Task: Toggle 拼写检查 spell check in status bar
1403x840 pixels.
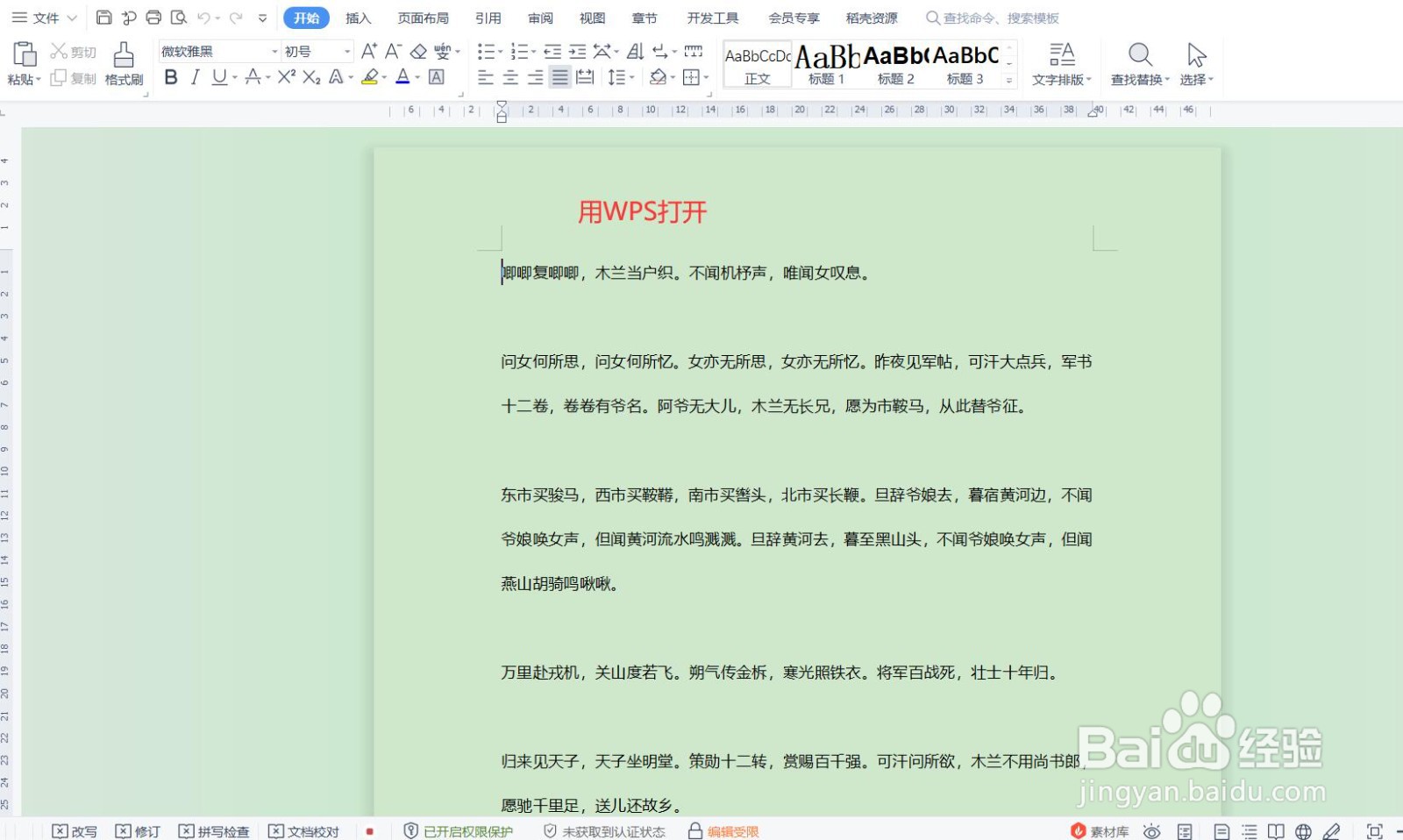Action: pos(214,831)
